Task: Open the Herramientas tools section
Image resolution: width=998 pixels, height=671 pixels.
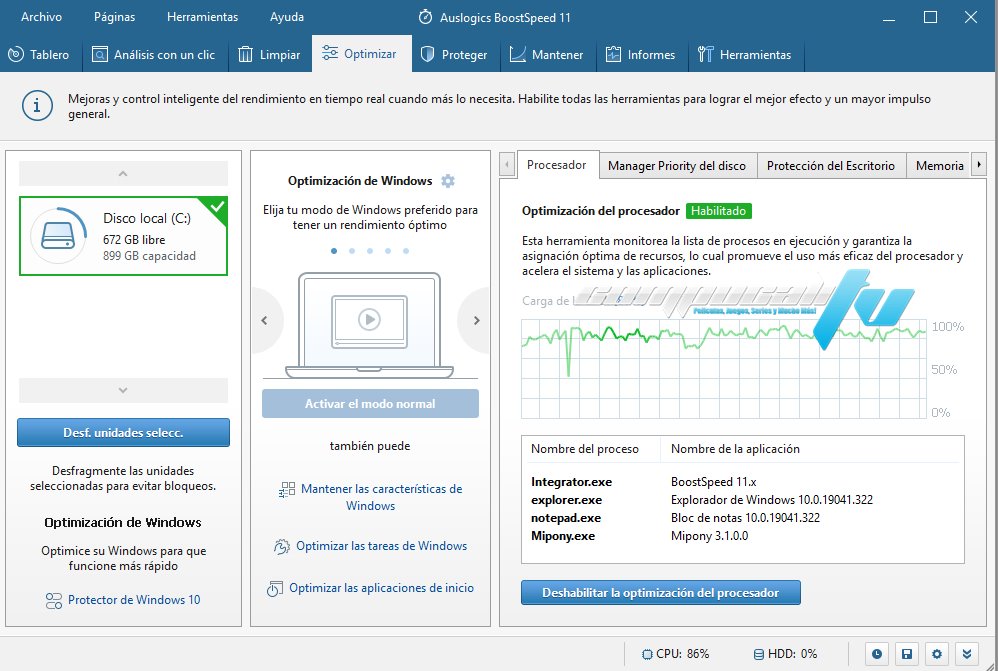Action: coord(746,55)
